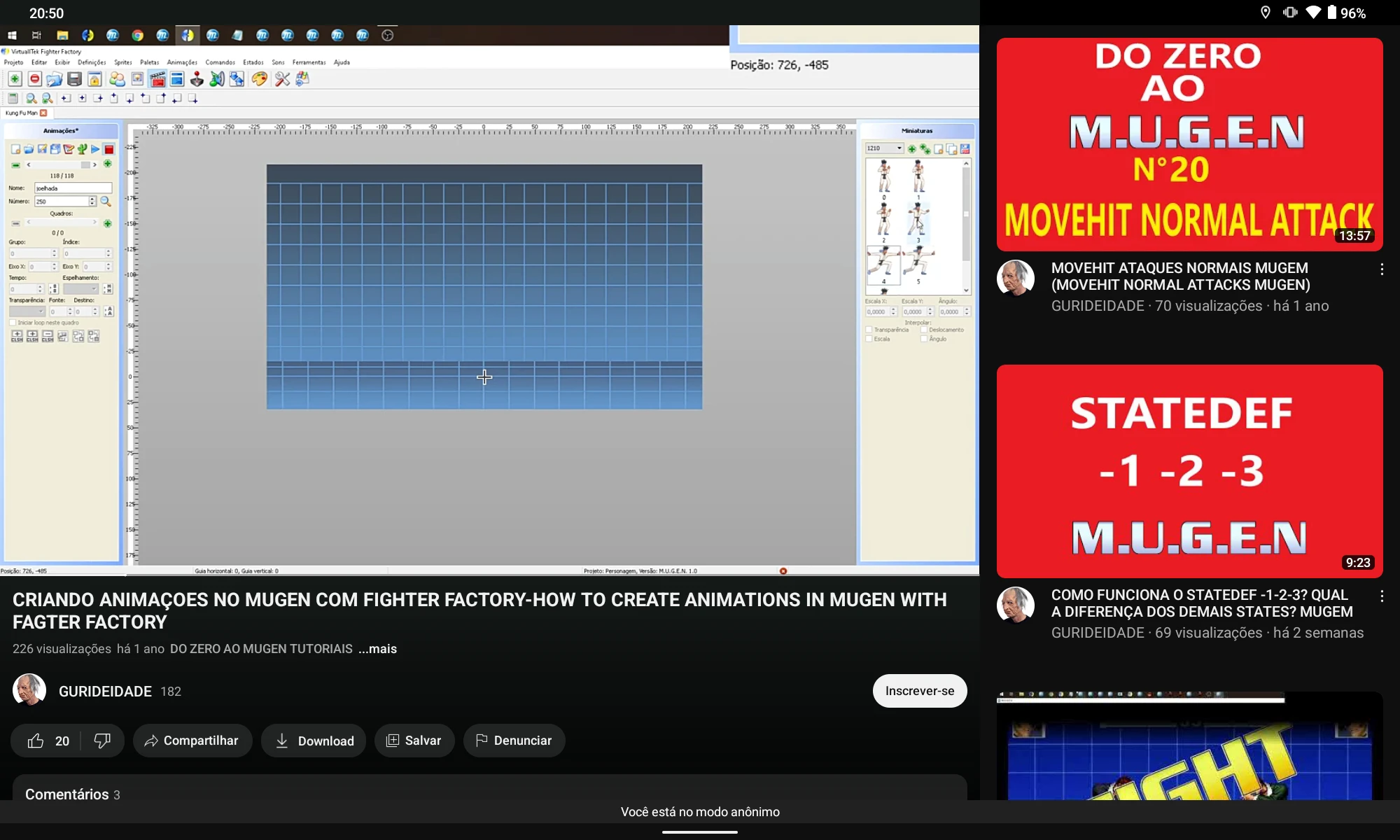Click the red stop animation icon

pos(109,149)
